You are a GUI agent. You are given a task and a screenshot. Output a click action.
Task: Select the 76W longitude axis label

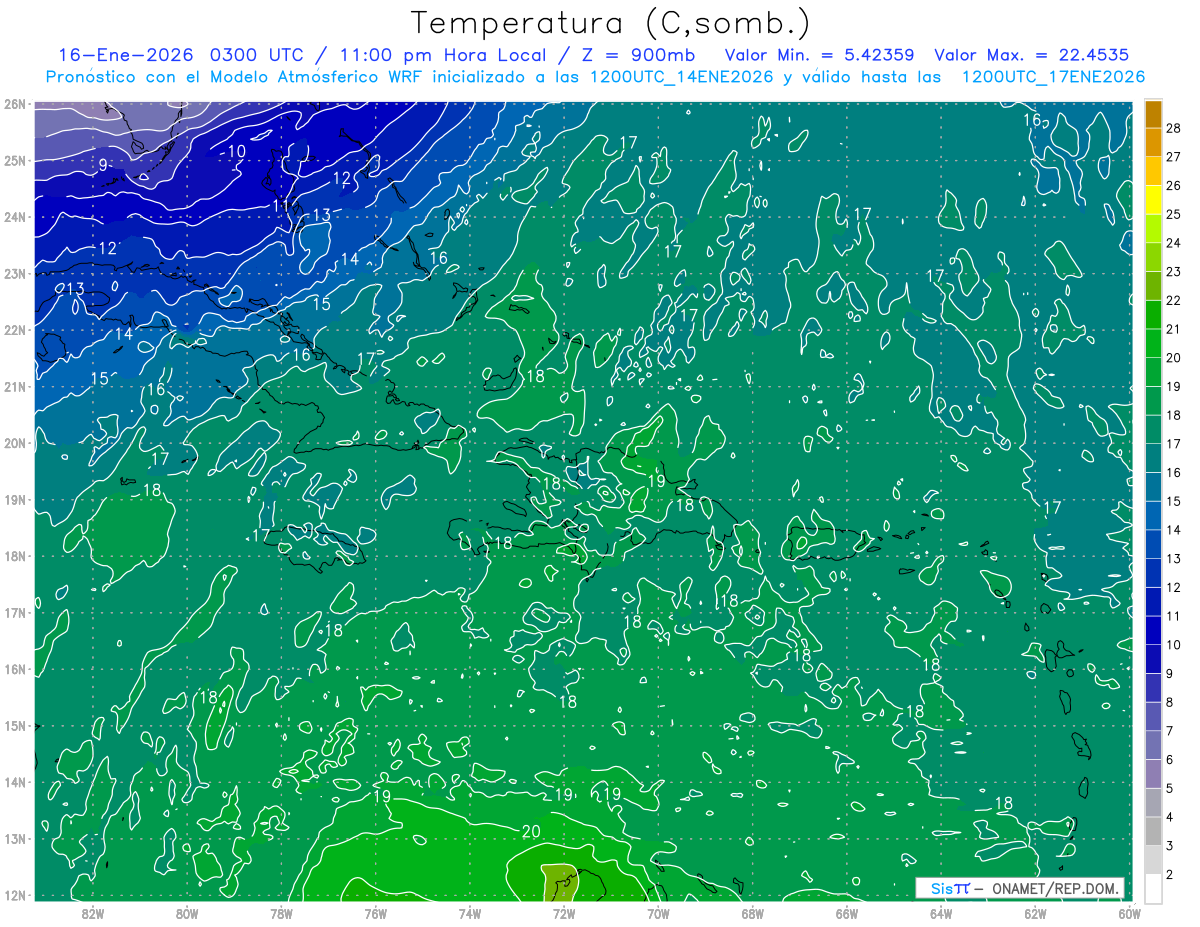(x=375, y=912)
